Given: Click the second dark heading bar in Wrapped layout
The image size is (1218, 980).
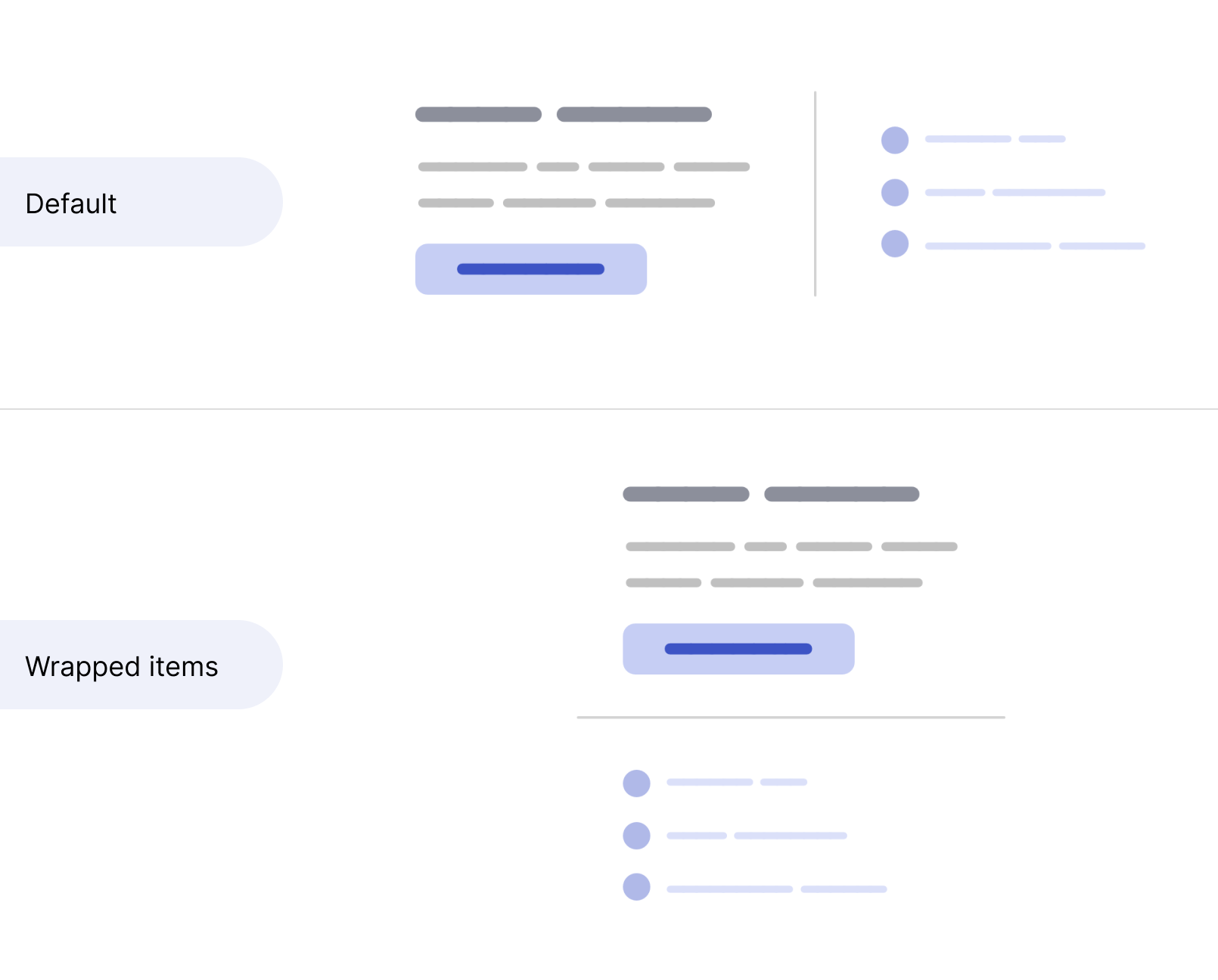Looking at the screenshot, I should point(841,494).
